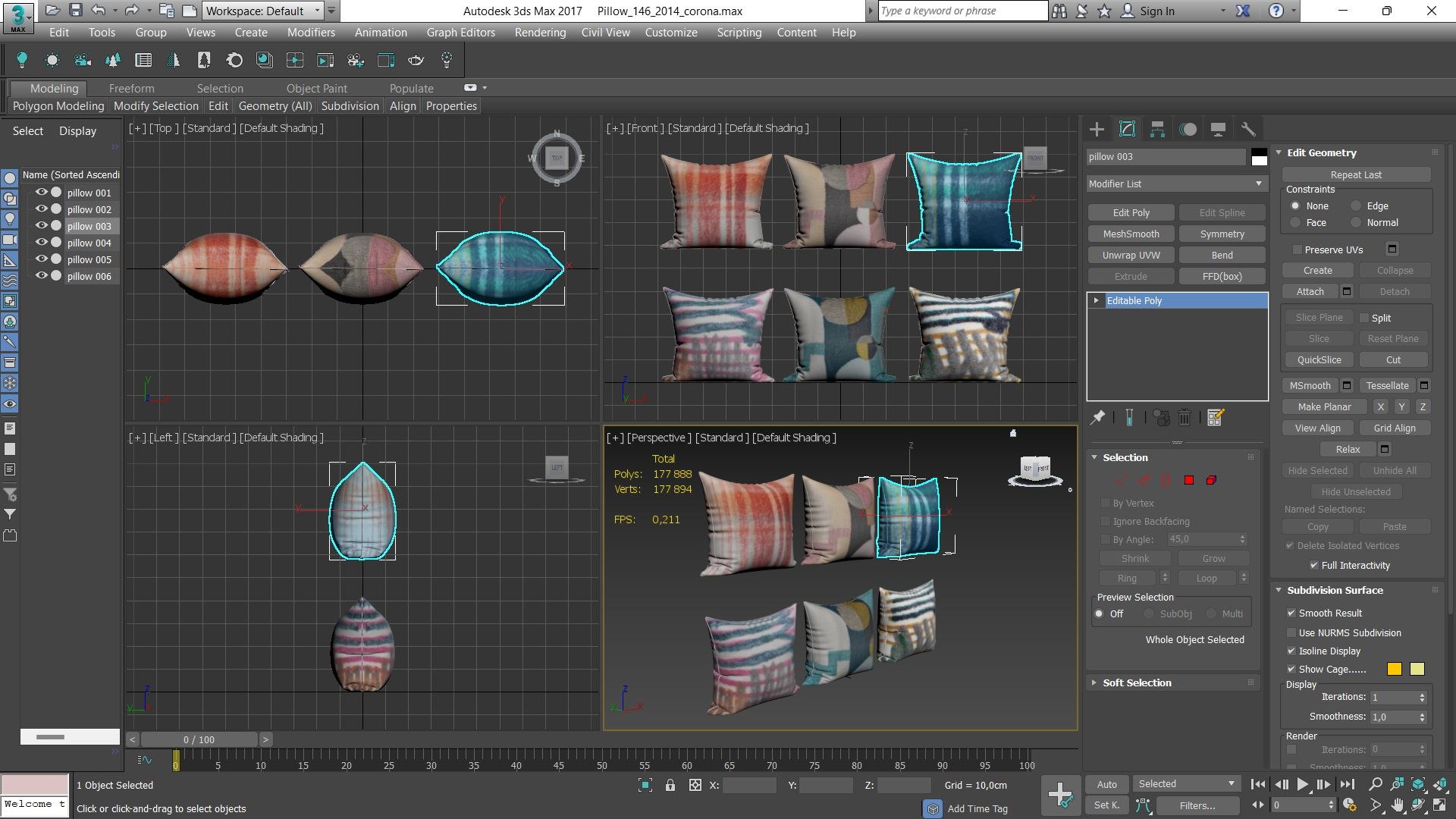This screenshot has height=819, width=1456.
Task: Click the yellow Show Cage color swatch
Action: [x=1394, y=669]
